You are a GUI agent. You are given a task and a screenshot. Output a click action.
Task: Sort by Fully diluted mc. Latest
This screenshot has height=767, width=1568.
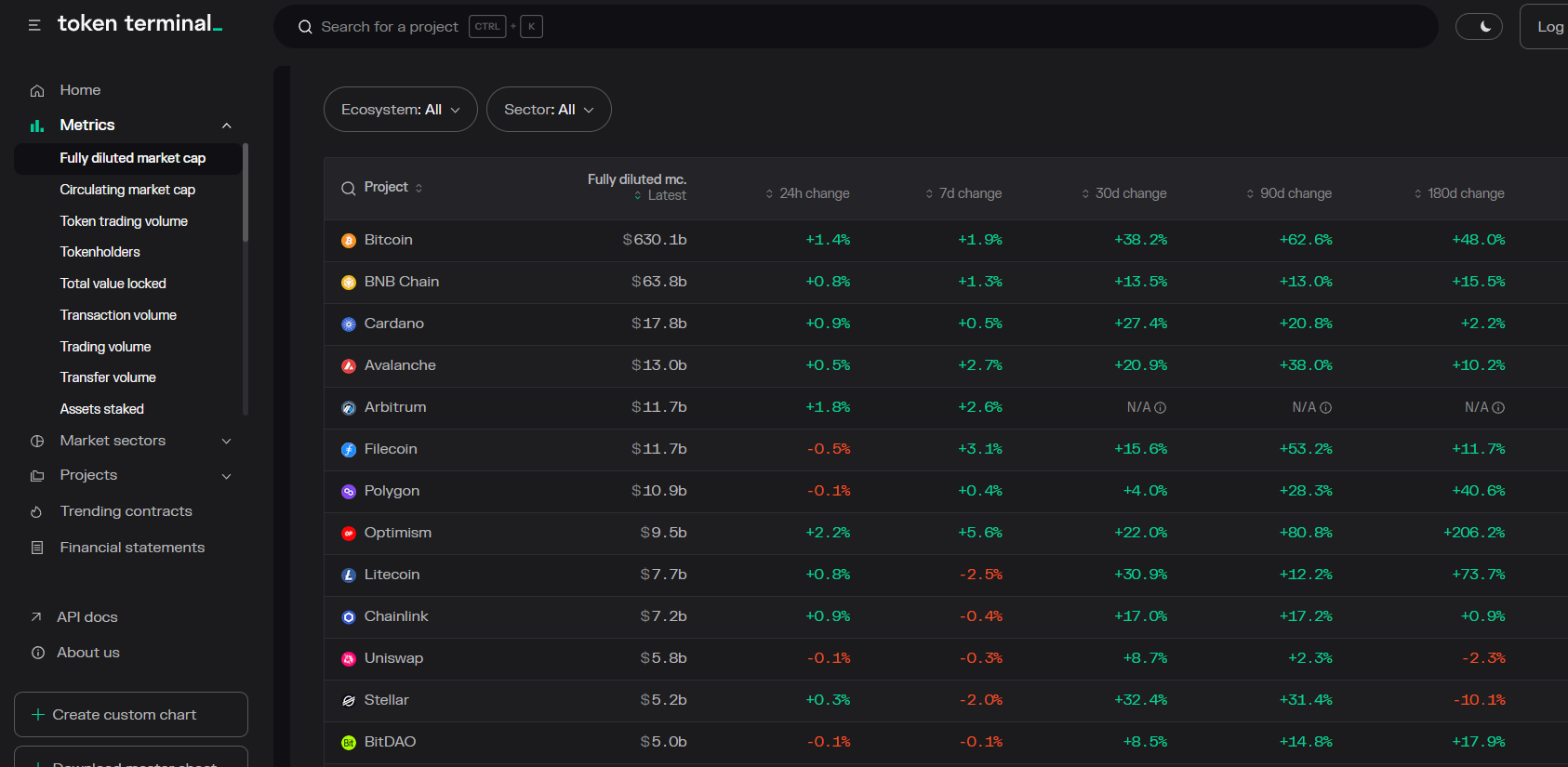(x=637, y=187)
